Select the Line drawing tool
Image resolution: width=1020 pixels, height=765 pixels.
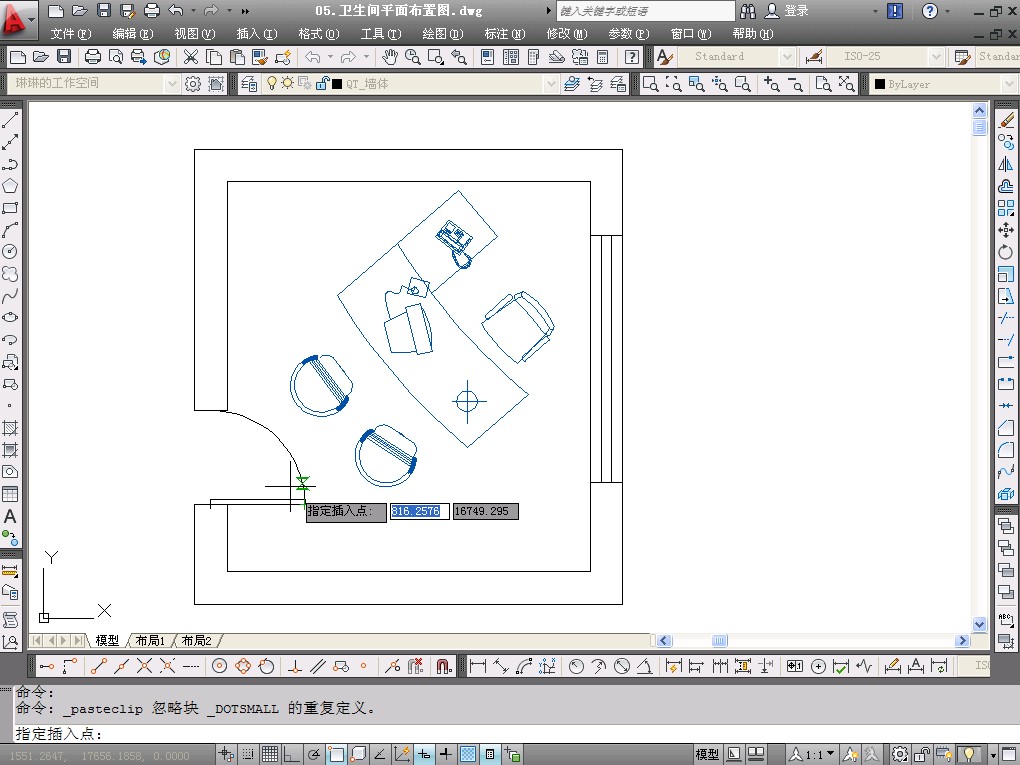pos(10,120)
